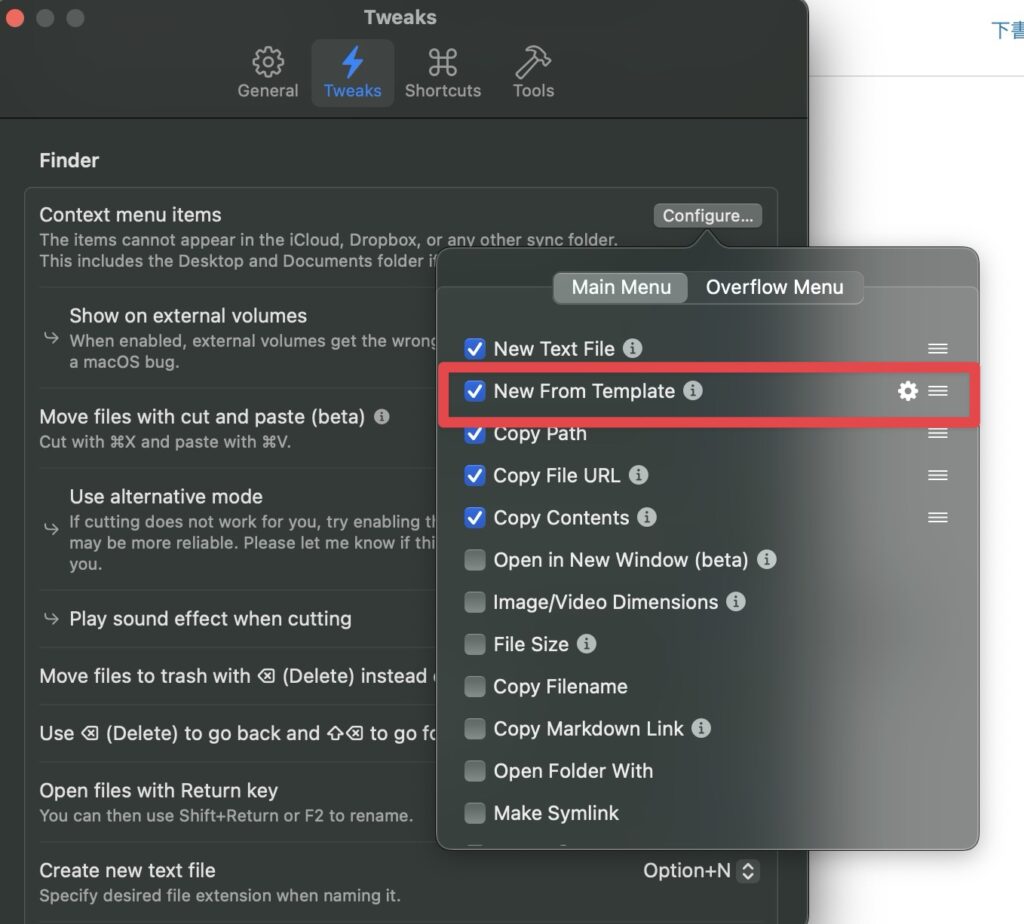Click 'Open files with Return key' text
Viewport: 1024px width, 924px height.
point(159,791)
